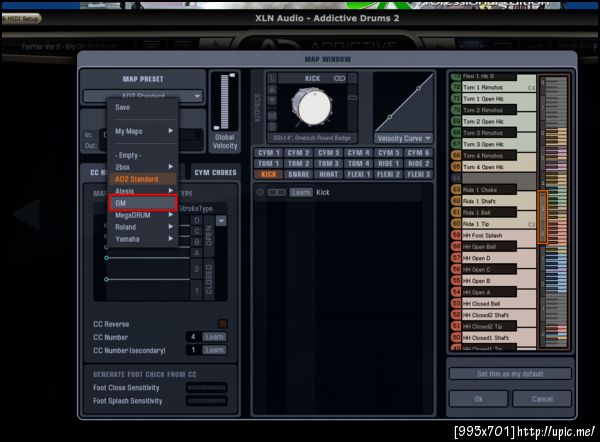
Task: Click the L button beside the Kick title
Action: click(x=272, y=79)
